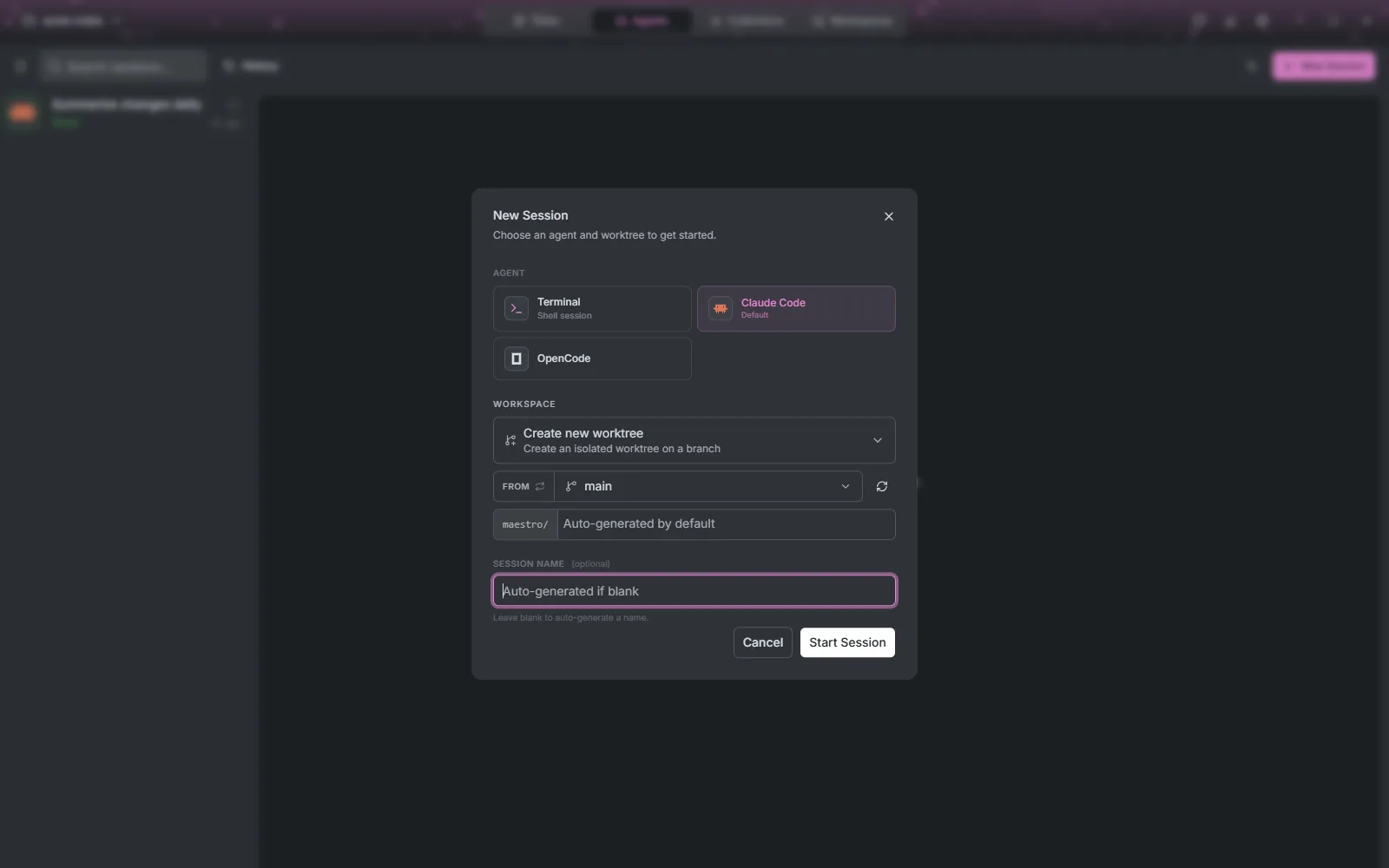
Task: Focus the Session Name input field
Action: point(694,591)
